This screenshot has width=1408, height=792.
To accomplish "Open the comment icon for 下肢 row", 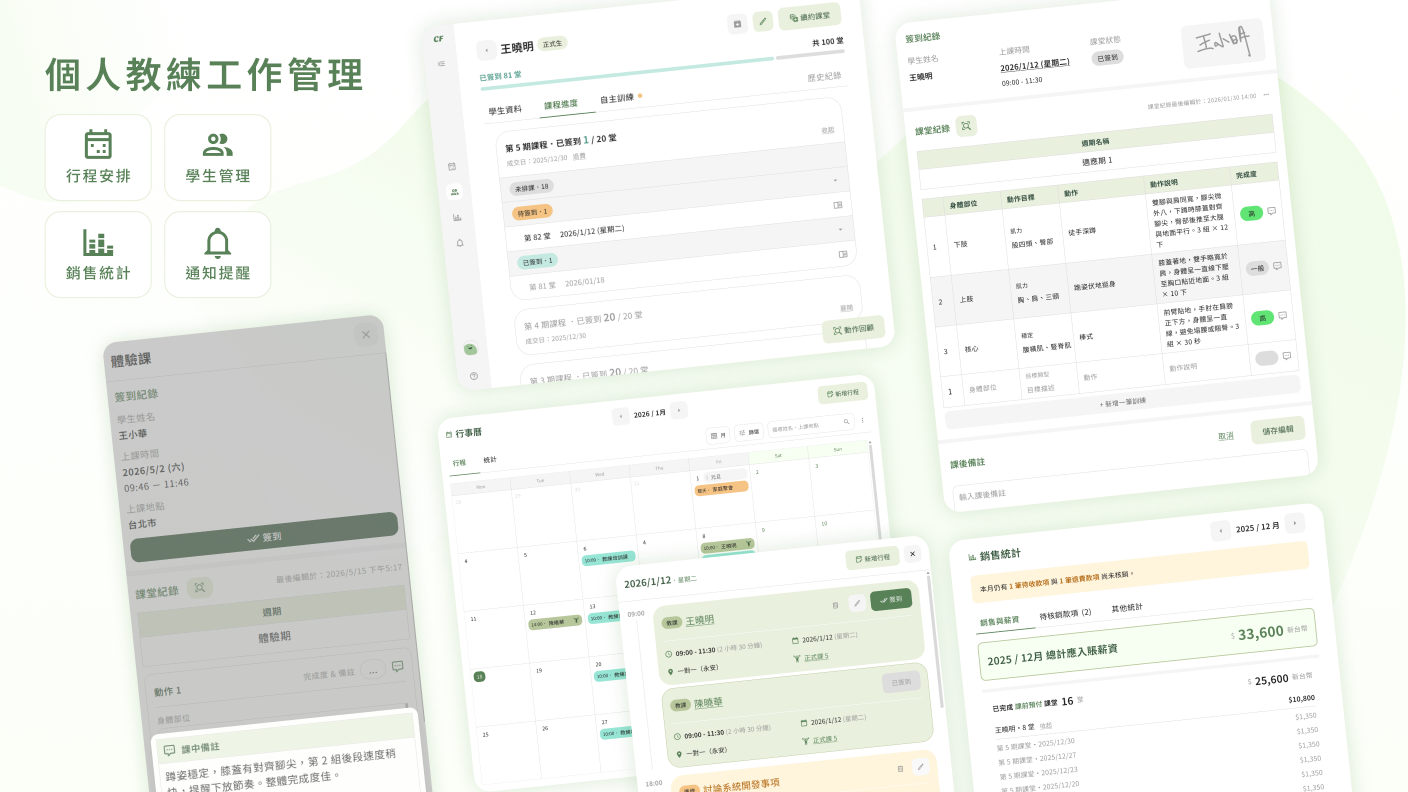I will [x=1271, y=211].
